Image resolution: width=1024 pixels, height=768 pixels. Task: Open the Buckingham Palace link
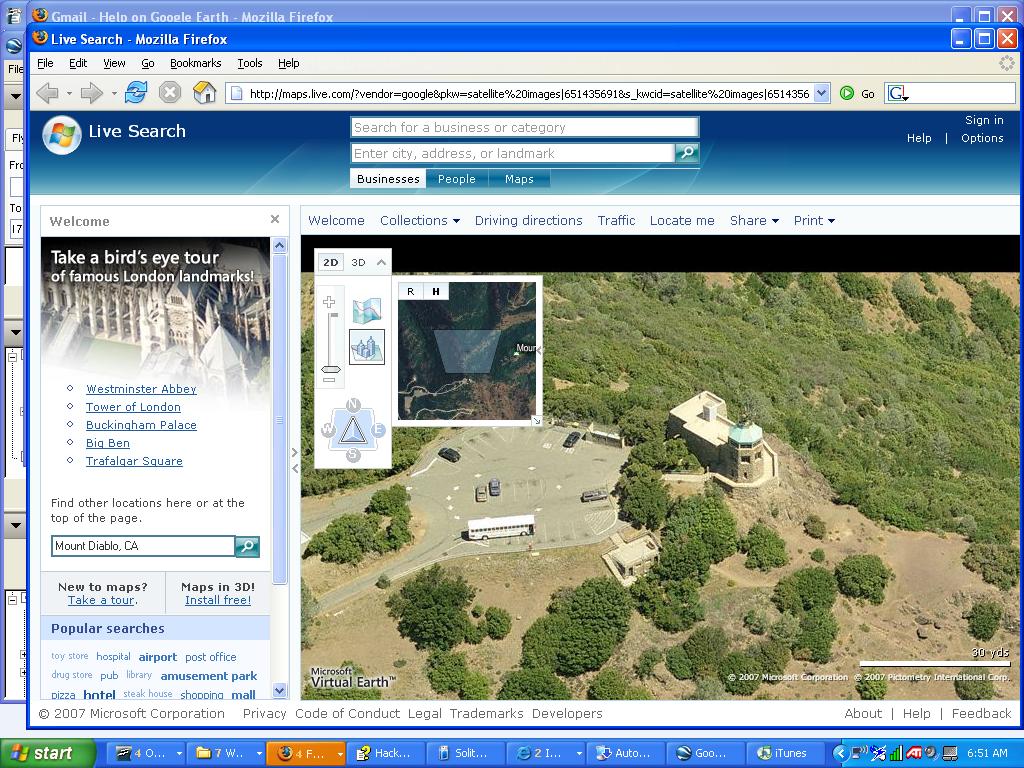[141, 424]
